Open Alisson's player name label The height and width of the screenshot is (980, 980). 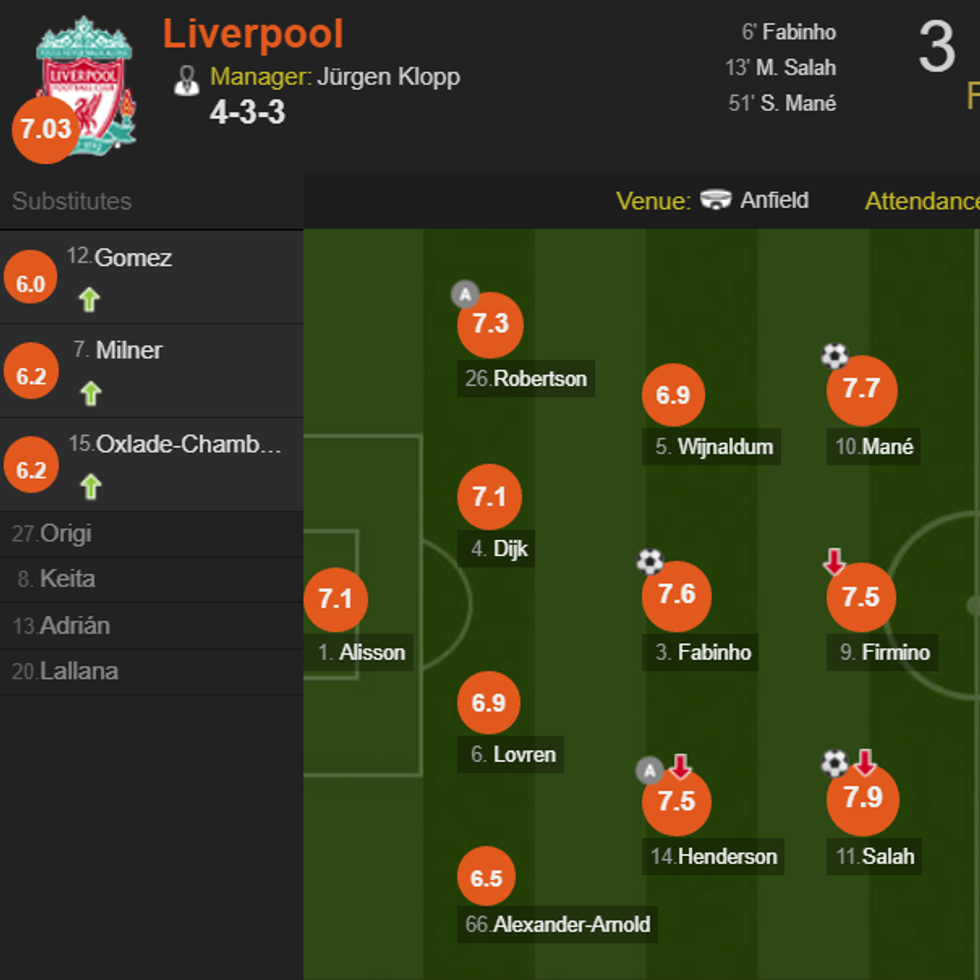(361, 653)
